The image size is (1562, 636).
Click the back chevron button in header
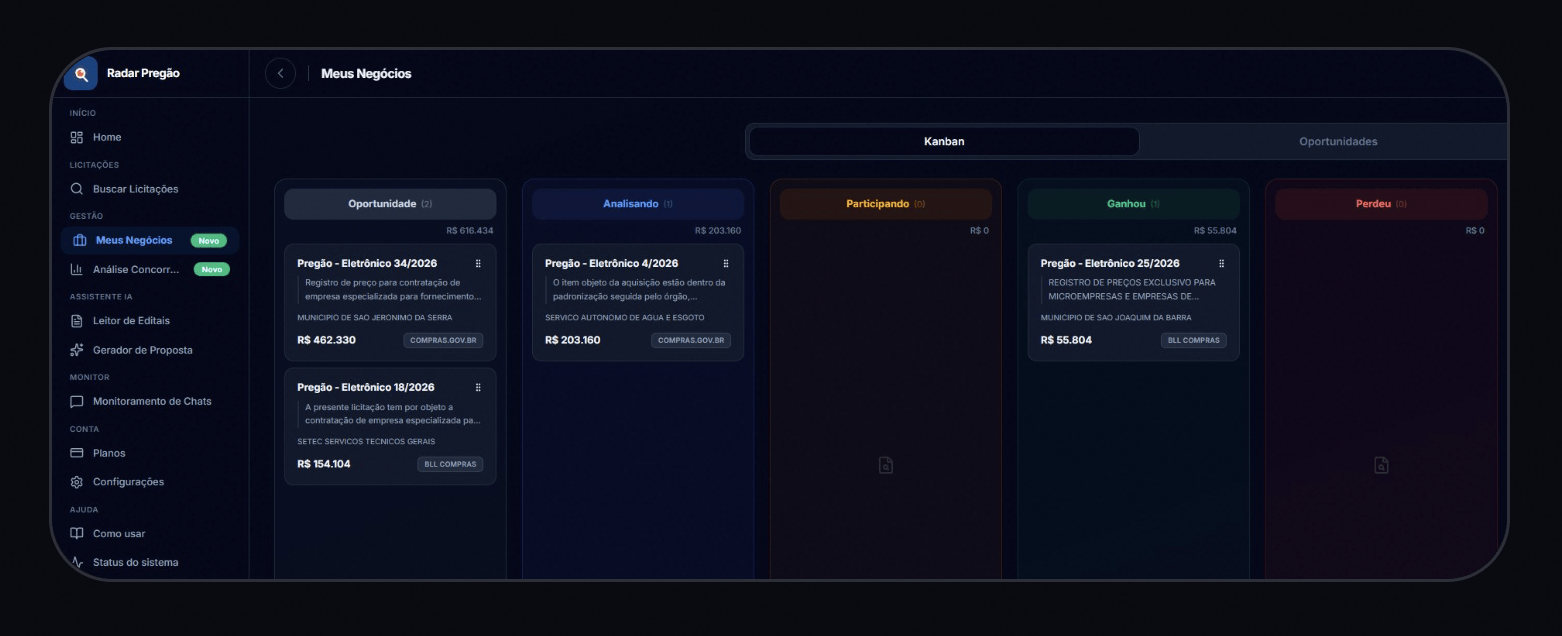280,73
